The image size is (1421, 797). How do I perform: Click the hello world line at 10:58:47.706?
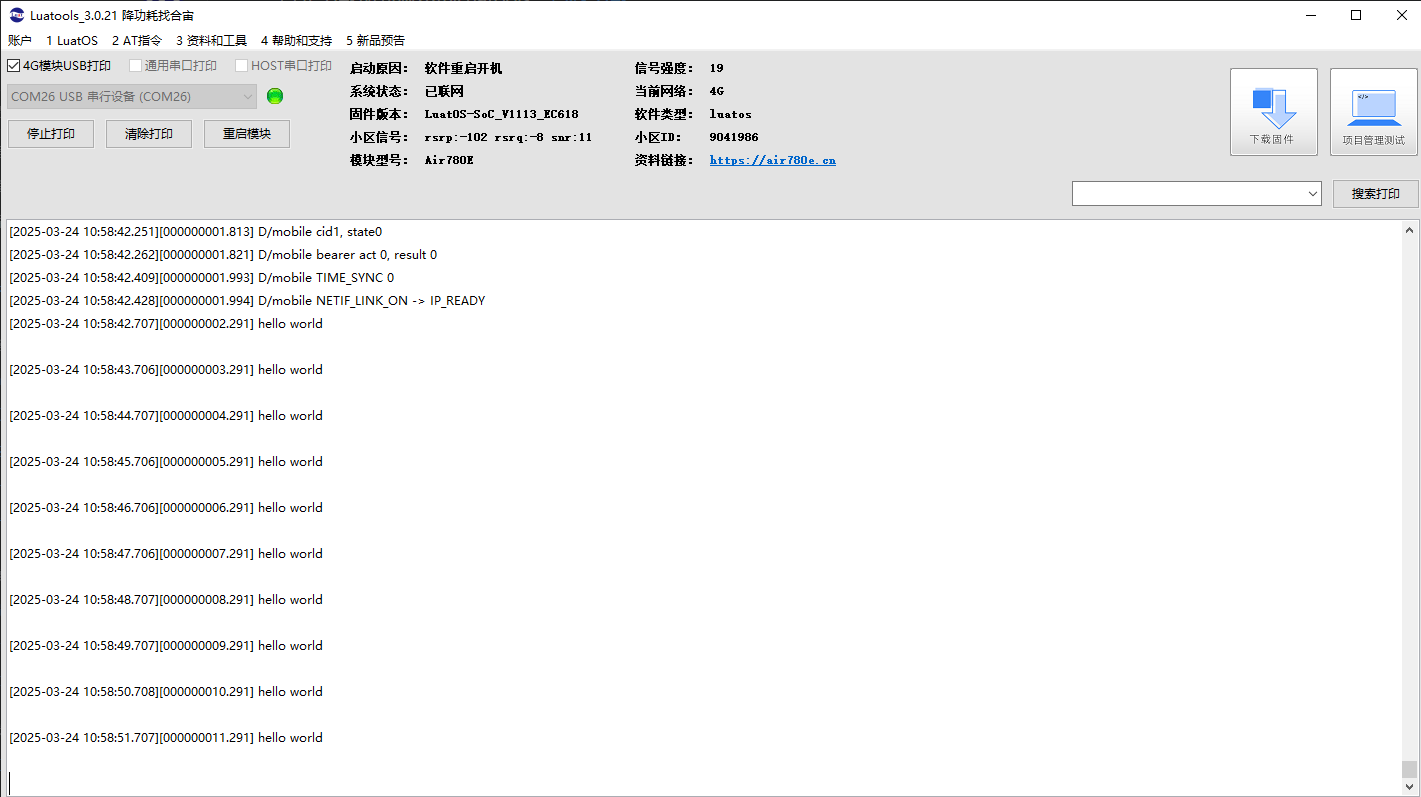pos(166,554)
